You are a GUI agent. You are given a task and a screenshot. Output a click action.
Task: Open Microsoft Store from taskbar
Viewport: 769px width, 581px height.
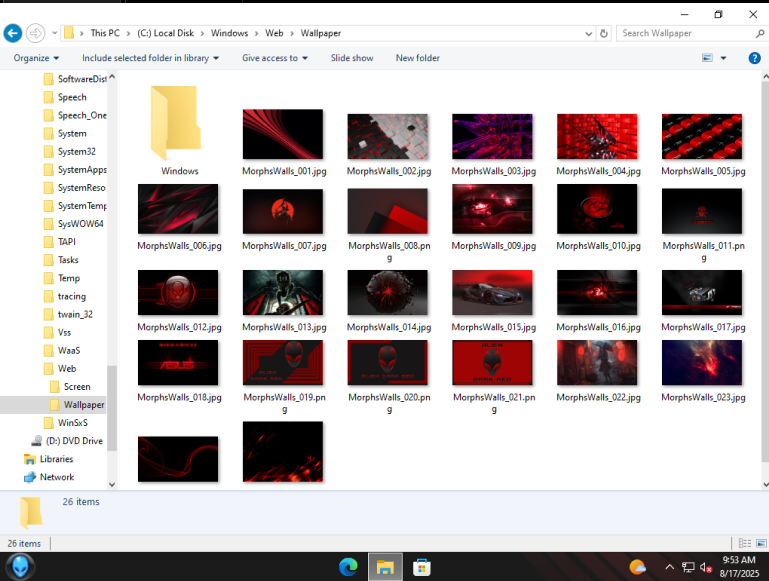point(422,567)
